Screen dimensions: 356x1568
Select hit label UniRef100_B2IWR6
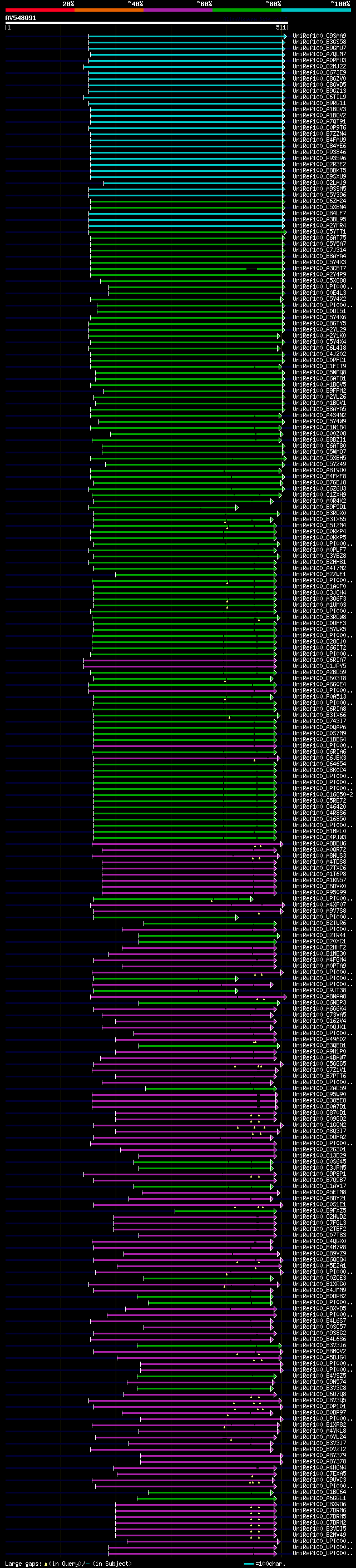point(319,923)
